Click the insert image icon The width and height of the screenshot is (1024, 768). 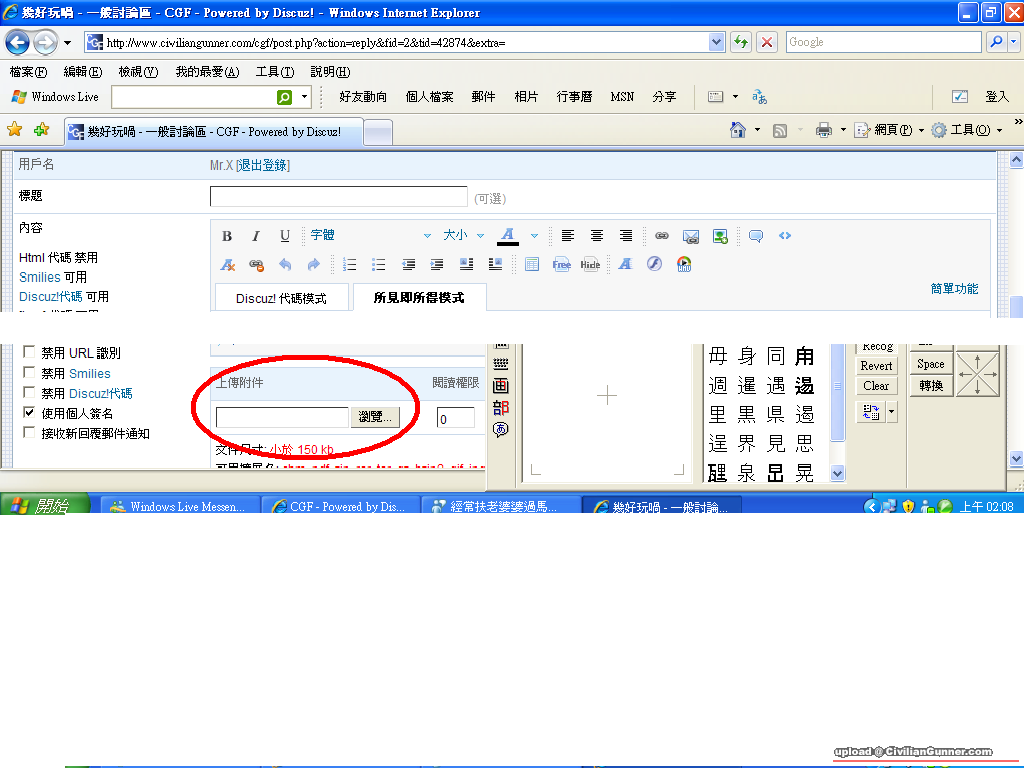pyautogui.click(x=720, y=236)
